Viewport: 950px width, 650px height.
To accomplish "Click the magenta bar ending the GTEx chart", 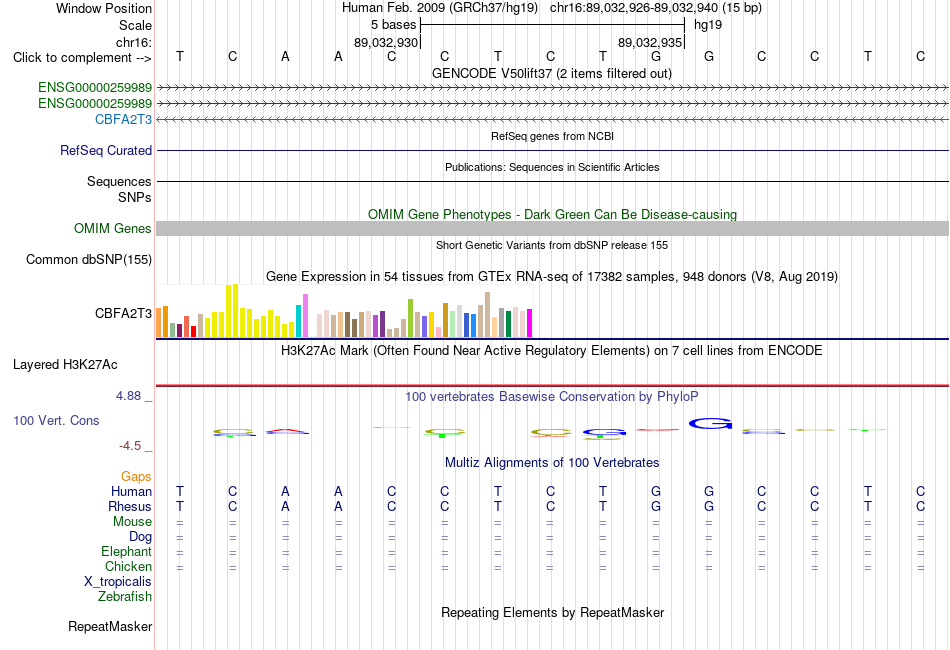I will point(529,323).
